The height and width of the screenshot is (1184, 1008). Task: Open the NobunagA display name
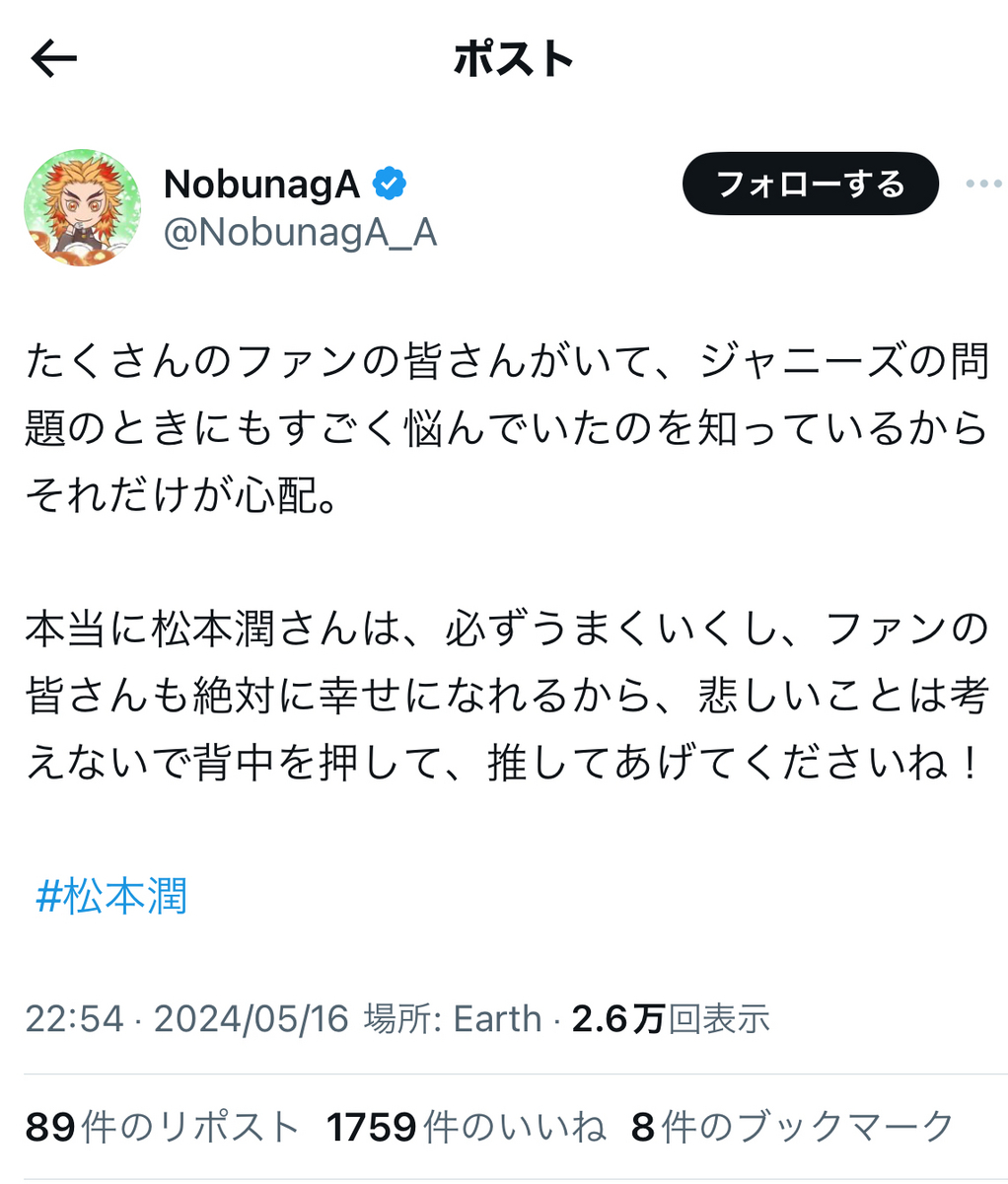point(261,184)
